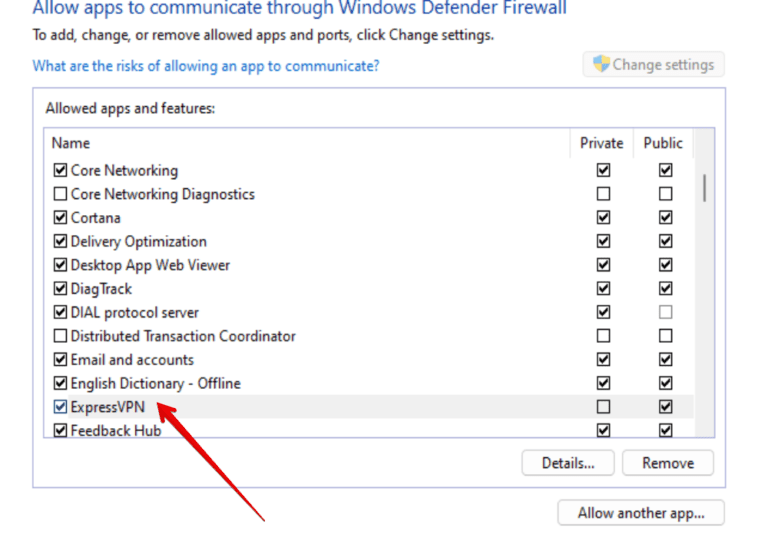Screen dimensions: 768x538
Task: Uncheck the Cortana app checkbox
Action: [x=60, y=218]
